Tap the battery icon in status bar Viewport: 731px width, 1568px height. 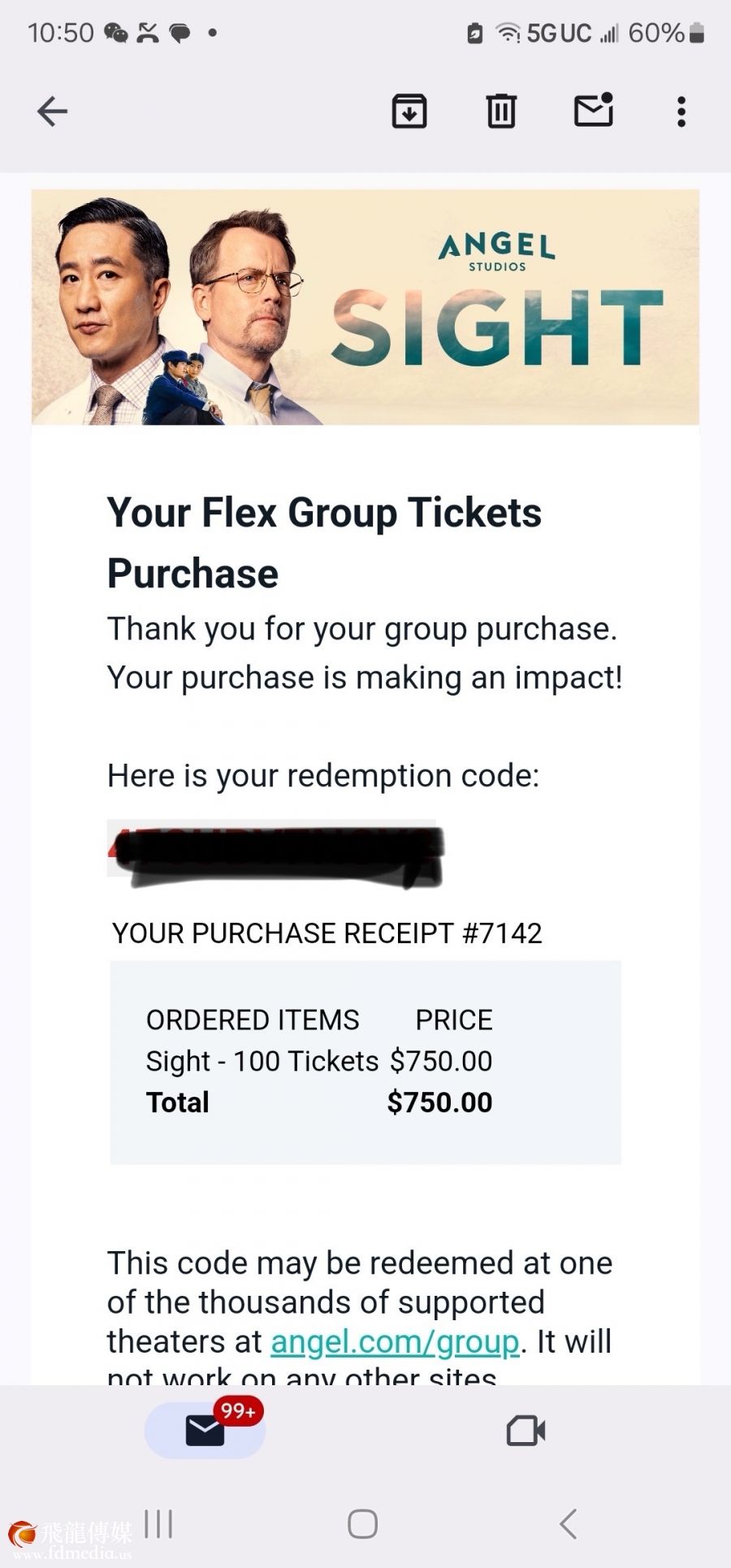point(697,33)
